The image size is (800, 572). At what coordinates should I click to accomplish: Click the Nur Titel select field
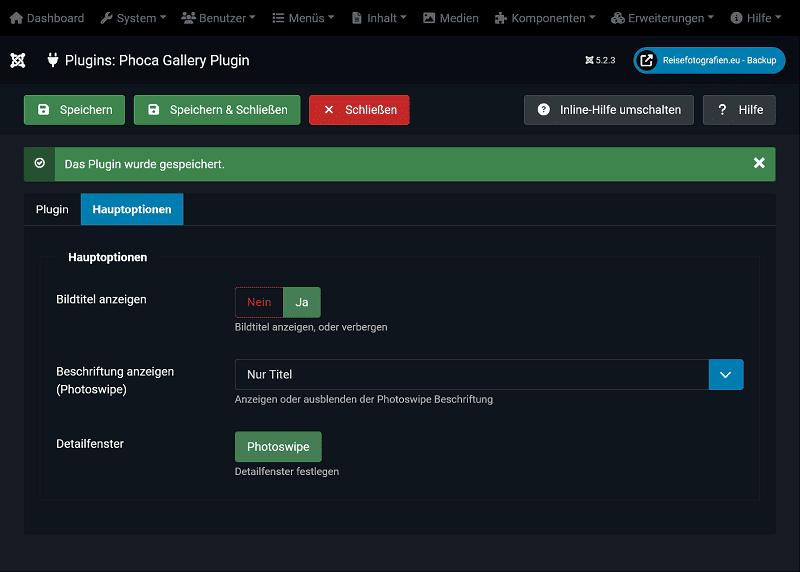(x=471, y=374)
